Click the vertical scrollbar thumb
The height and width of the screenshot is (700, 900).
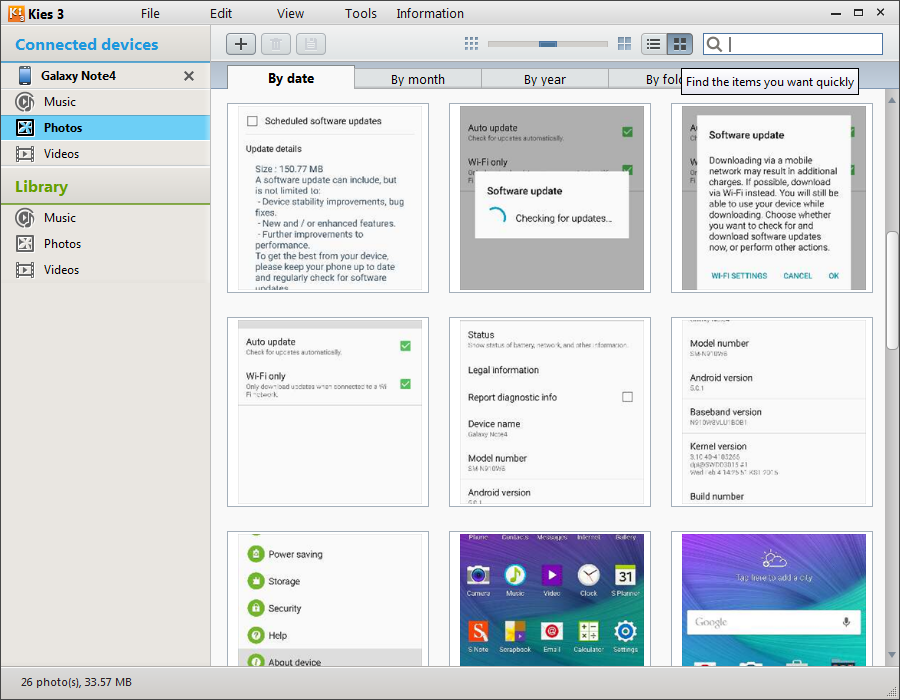(892, 290)
